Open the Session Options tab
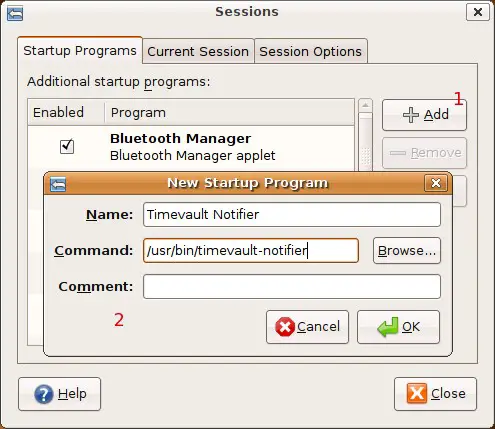 click(x=311, y=51)
